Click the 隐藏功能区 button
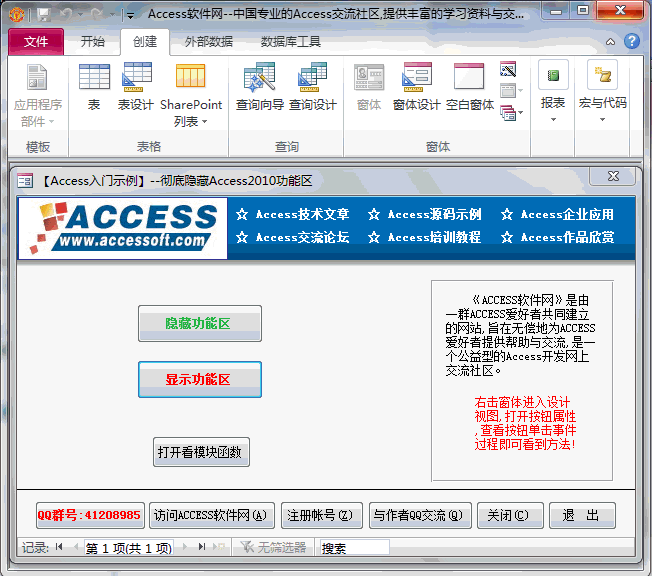652x576 pixels. [x=200, y=324]
